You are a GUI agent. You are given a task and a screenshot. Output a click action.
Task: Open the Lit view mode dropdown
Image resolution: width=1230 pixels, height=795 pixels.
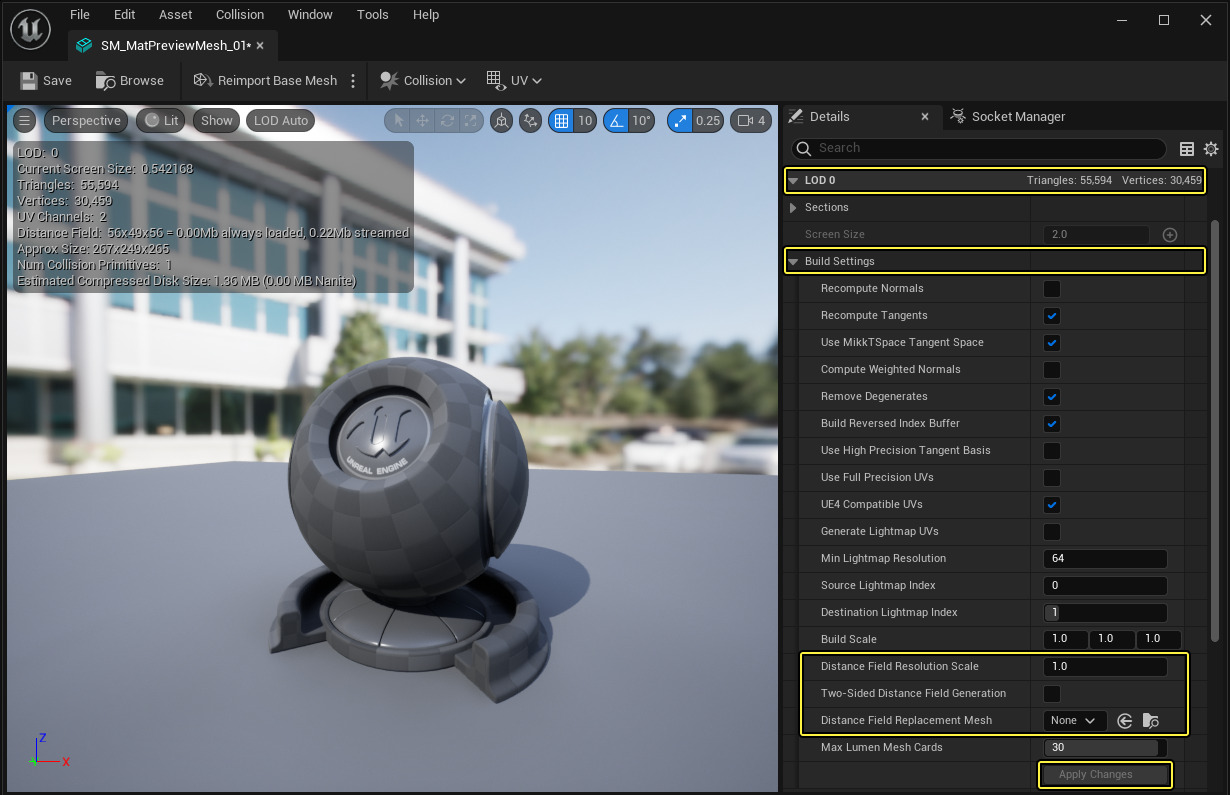(161, 121)
